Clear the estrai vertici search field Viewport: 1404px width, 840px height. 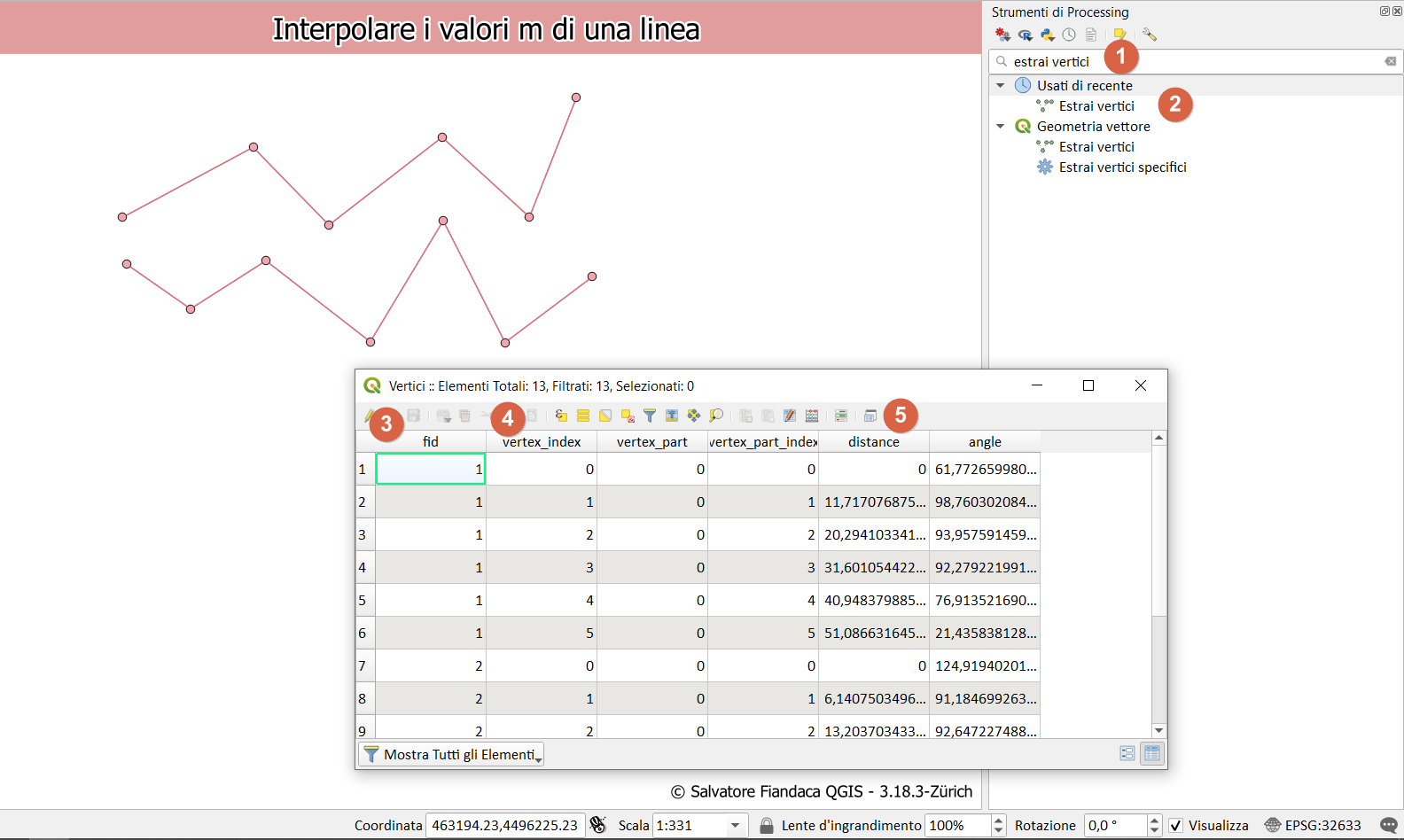click(1390, 61)
